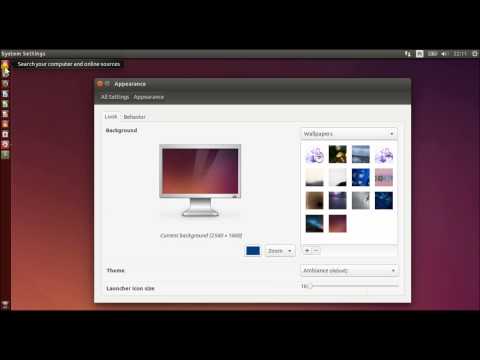Open the Dash search launcher icon
This screenshot has width=480, height=360.
pyautogui.click(x=5, y=64)
